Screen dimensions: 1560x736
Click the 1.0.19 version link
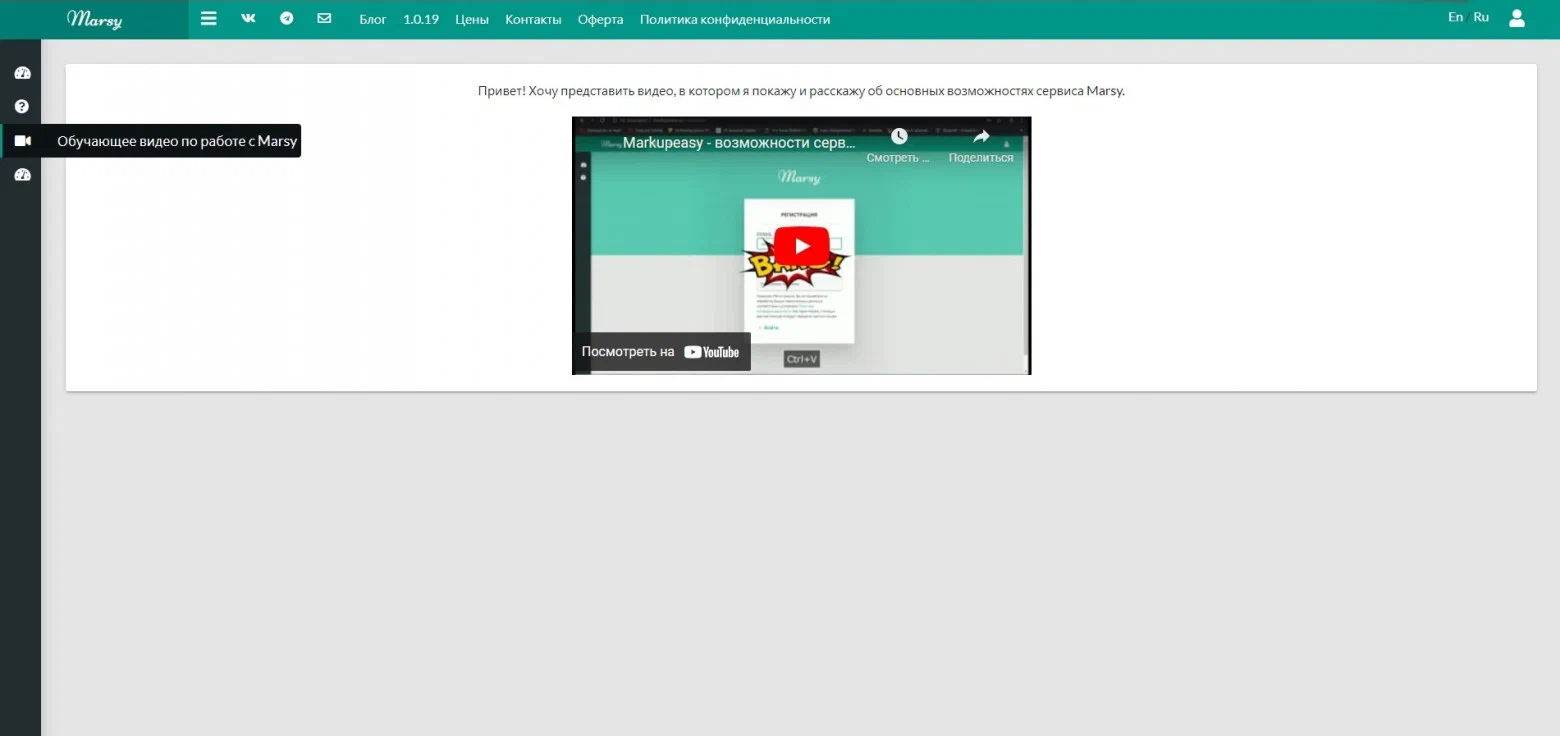(x=421, y=19)
